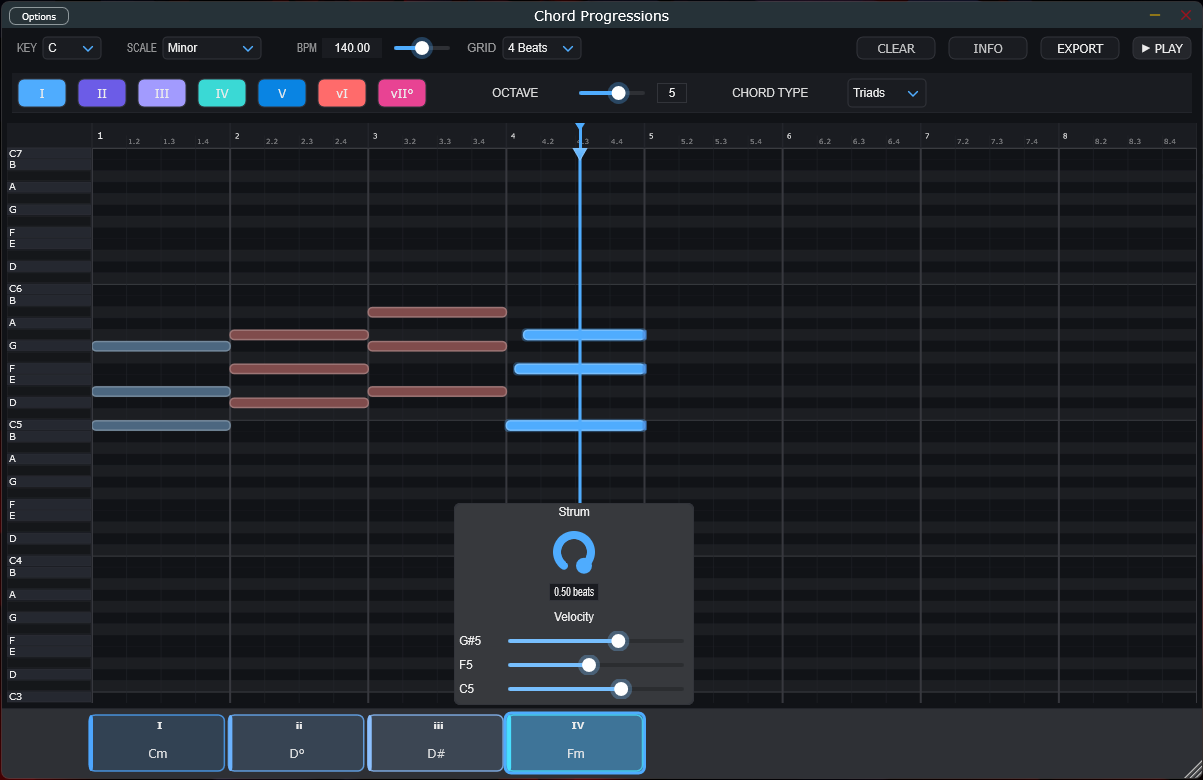Expand the SCALE Minor dropdown
Image resolution: width=1203 pixels, height=780 pixels.
coord(212,48)
